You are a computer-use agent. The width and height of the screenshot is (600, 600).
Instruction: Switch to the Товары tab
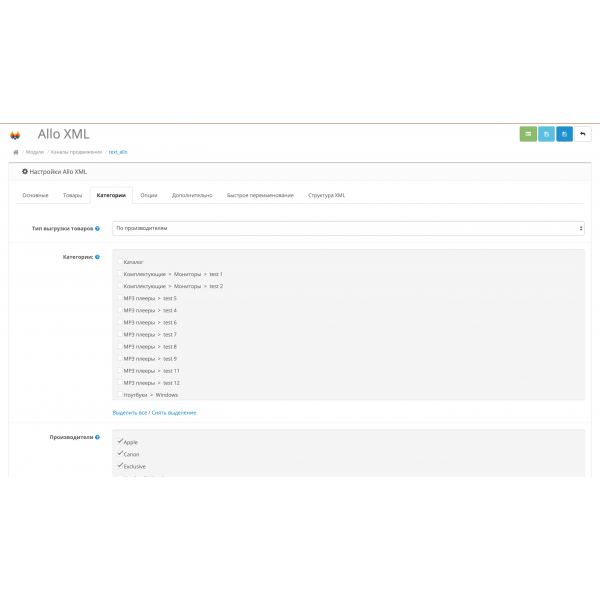[72, 195]
